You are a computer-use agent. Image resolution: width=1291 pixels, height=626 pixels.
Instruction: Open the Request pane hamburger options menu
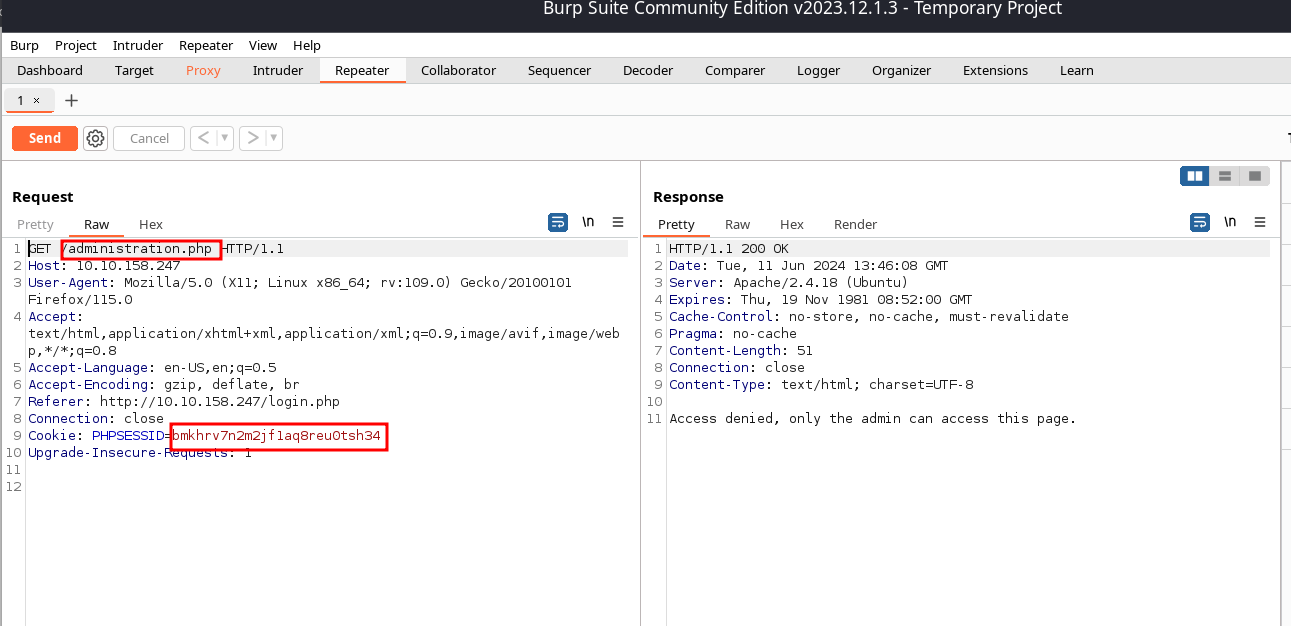point(618,222)
